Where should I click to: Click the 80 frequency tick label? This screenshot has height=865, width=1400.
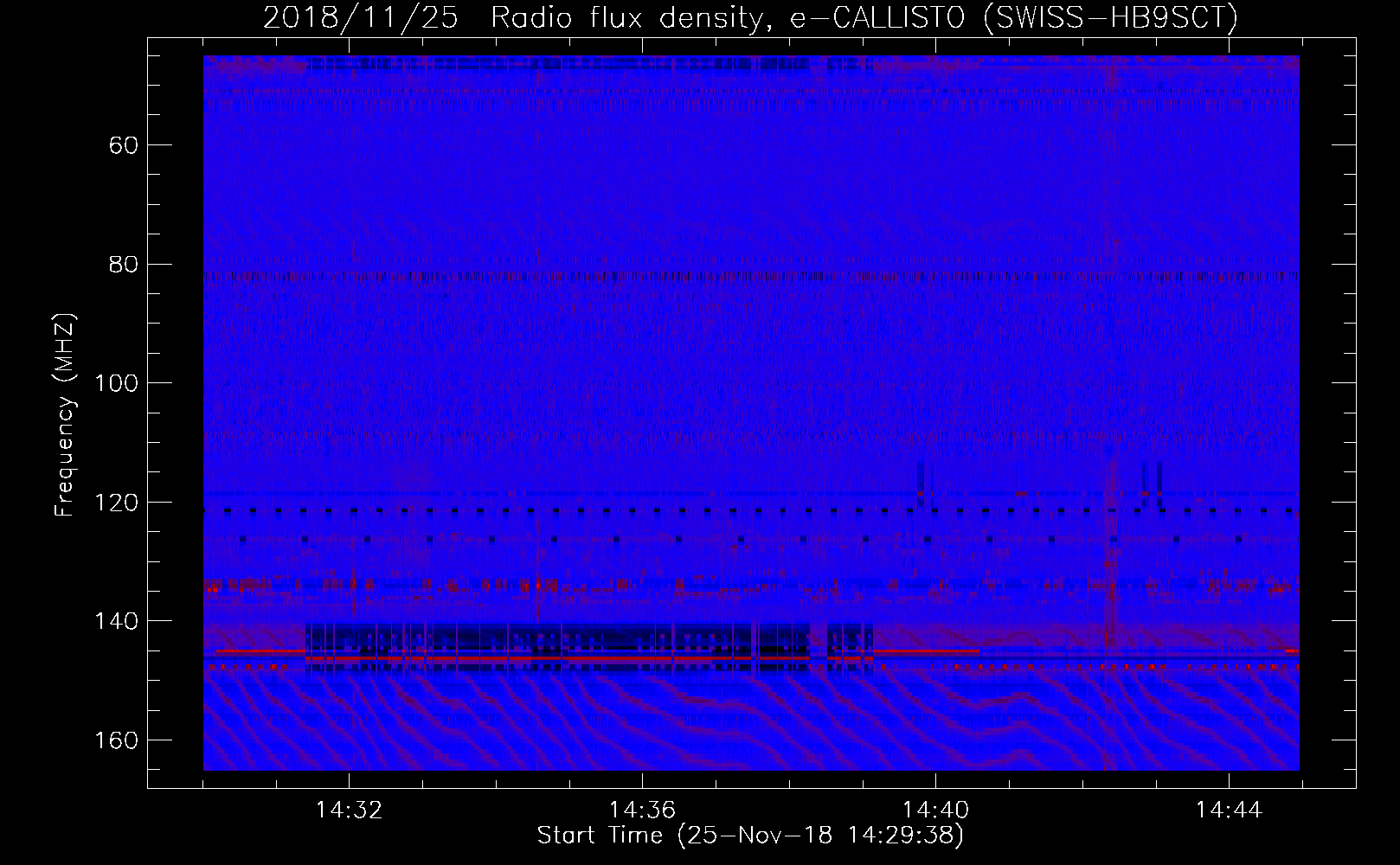[124, 264]
